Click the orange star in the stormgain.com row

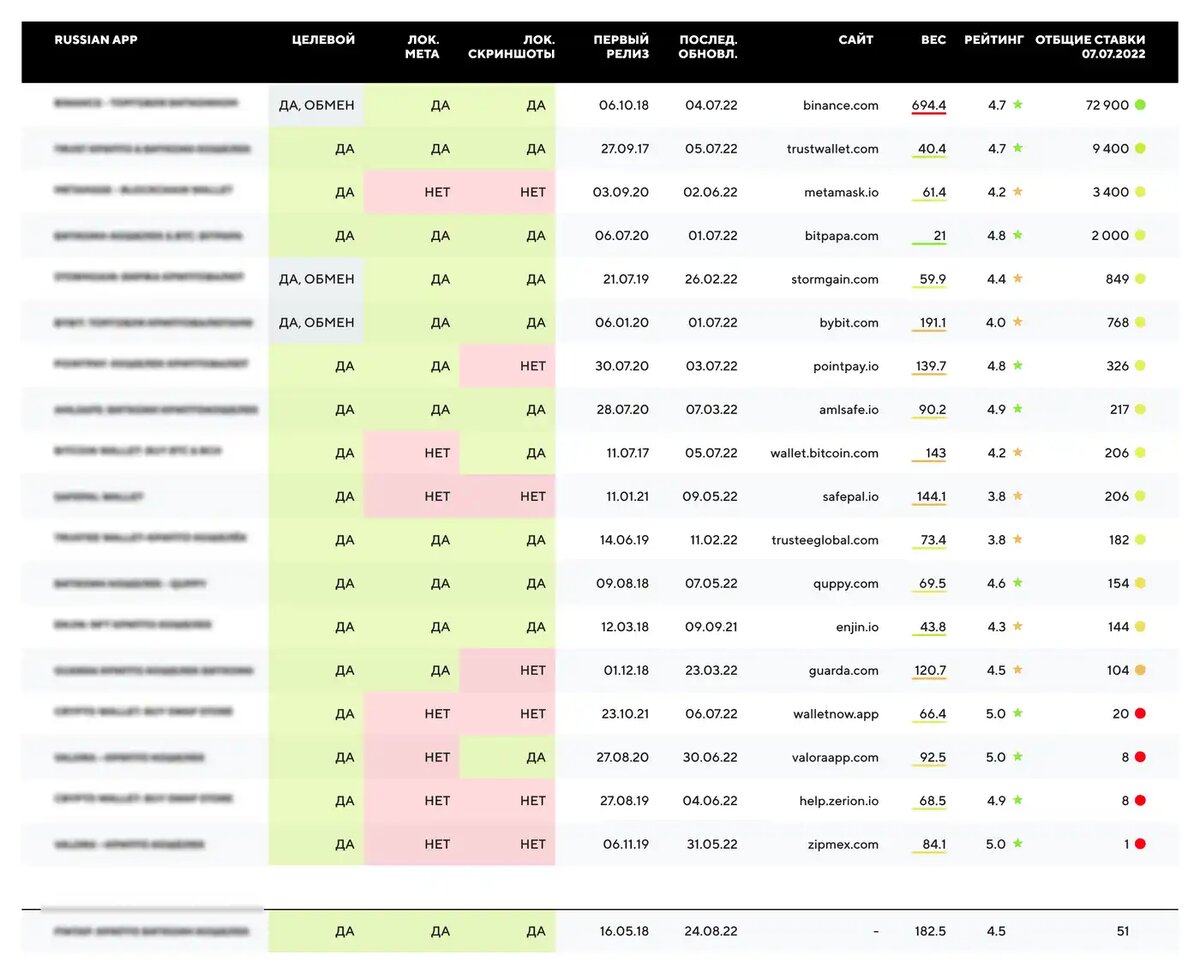point(1018,279)
